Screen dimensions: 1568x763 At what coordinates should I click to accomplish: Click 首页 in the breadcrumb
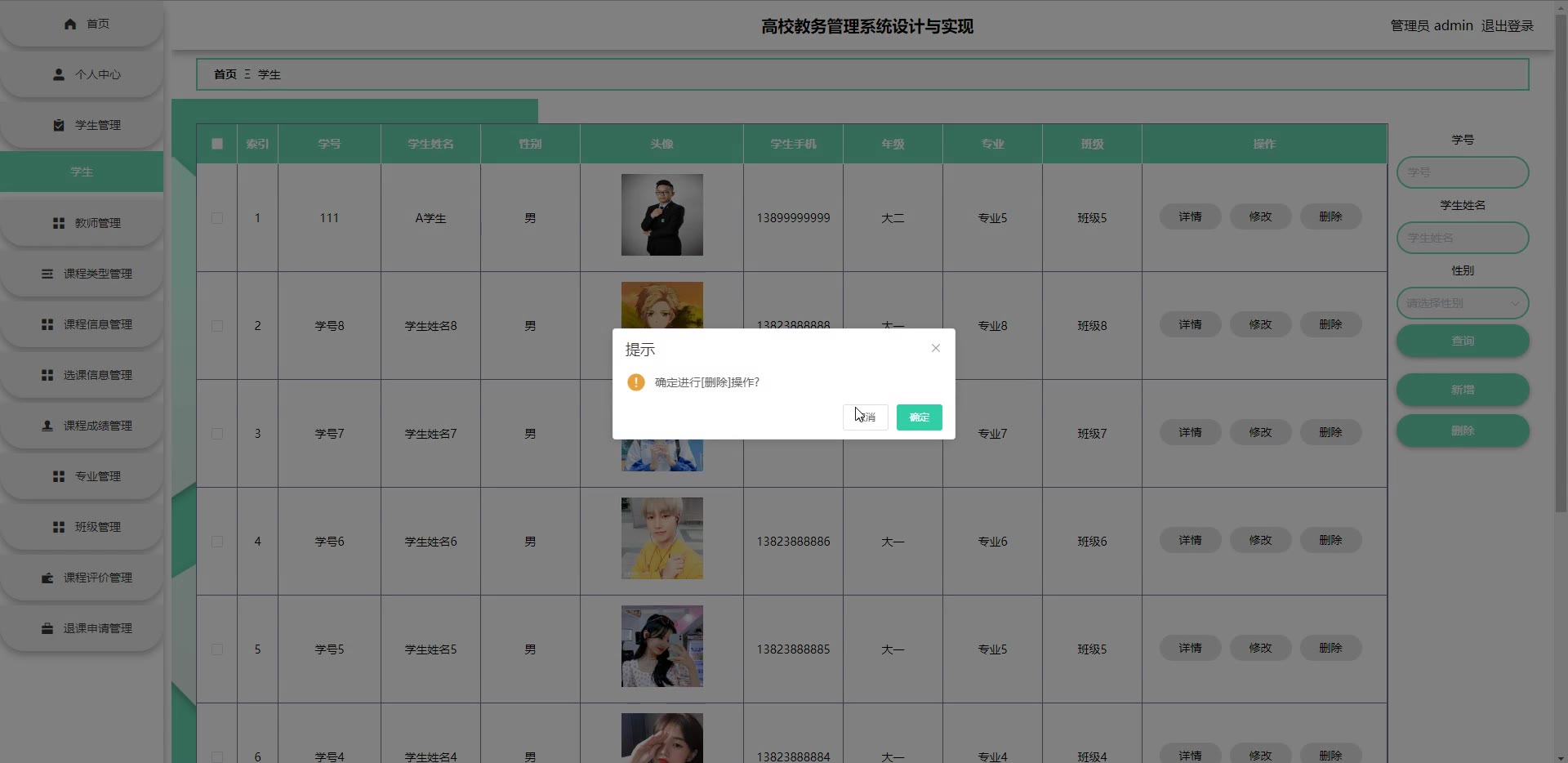pos(225,74)
